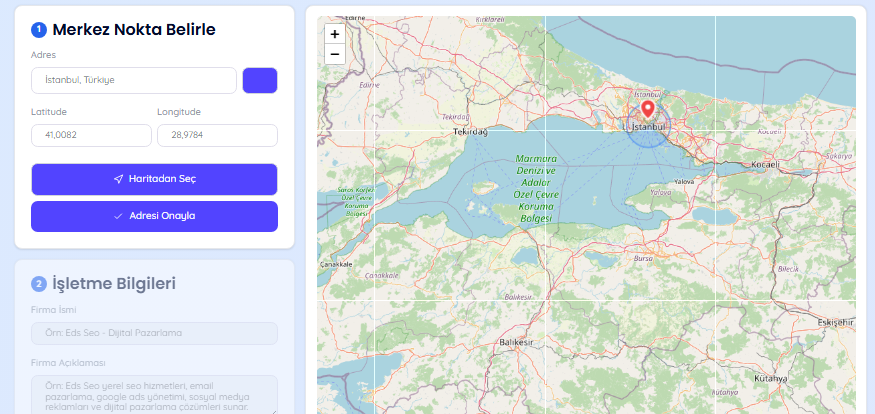Click the Marmara Denizi green label
The height and width of the screenshot is (414, 875).
(x=536, y=189)
